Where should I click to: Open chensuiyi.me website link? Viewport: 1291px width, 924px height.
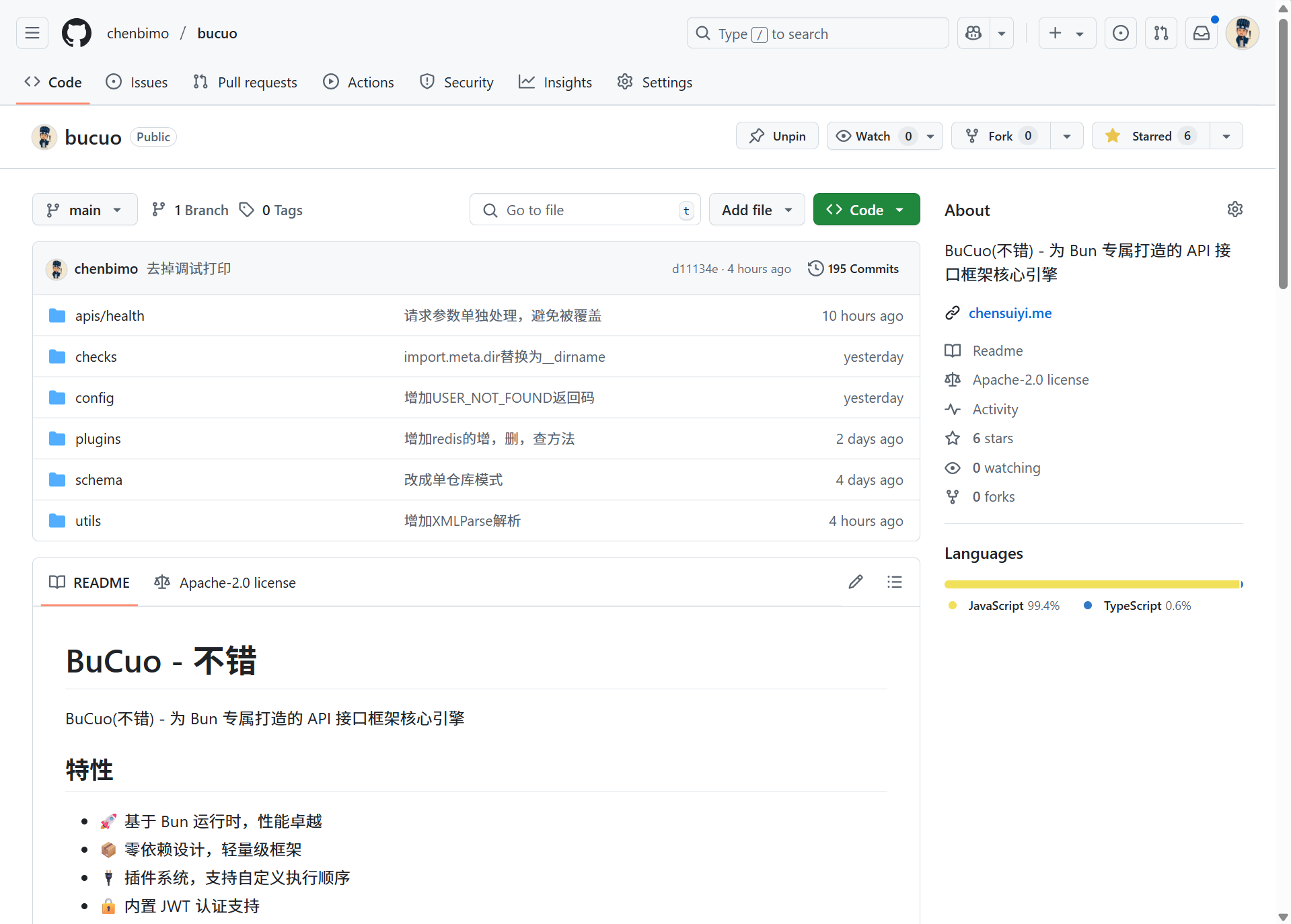[x=1010, y=313]
